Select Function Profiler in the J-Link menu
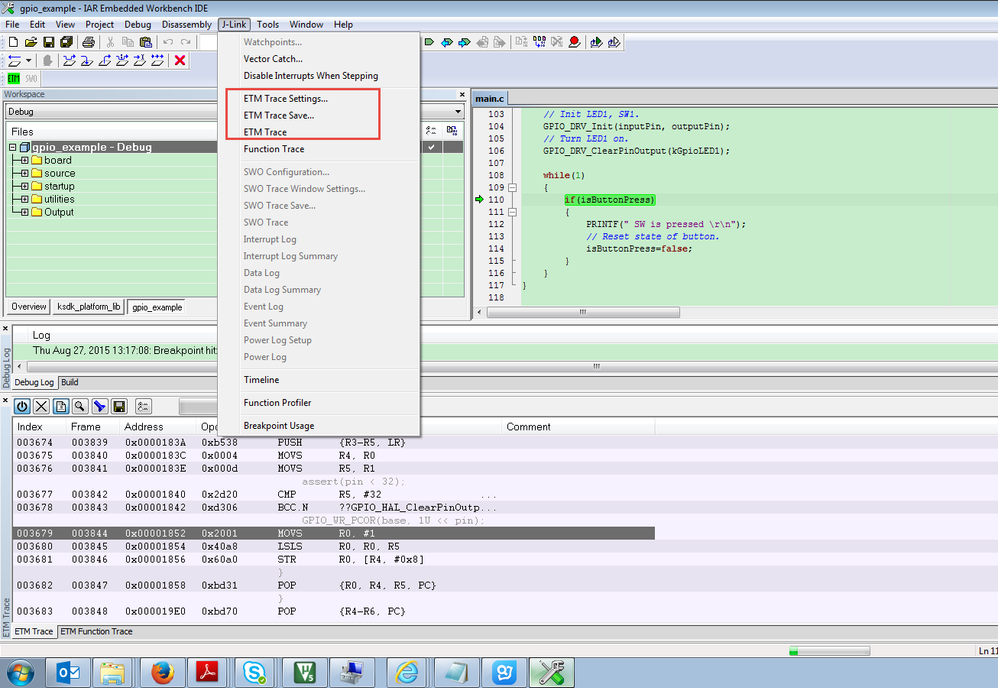The height and width of the screenshot is (688, 998). click(x=277, y=403)
